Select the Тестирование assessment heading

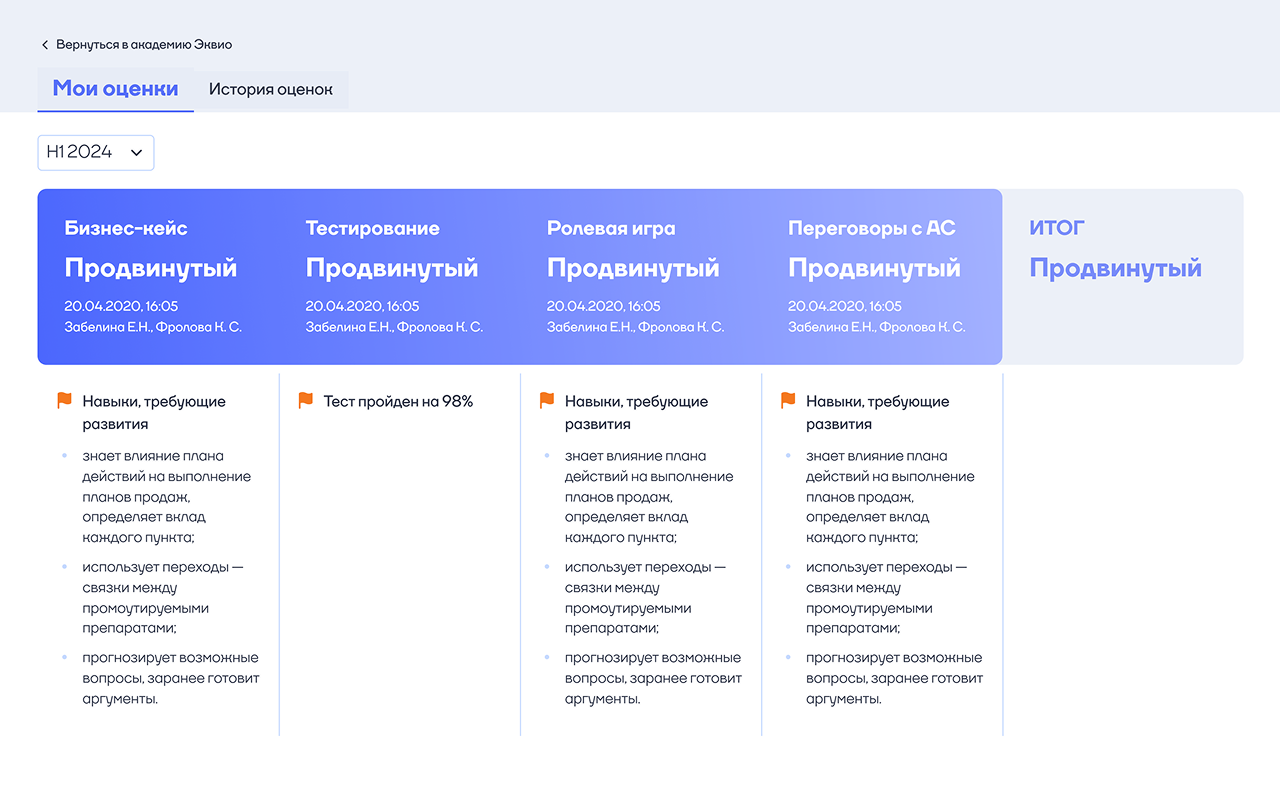point(372,228)
